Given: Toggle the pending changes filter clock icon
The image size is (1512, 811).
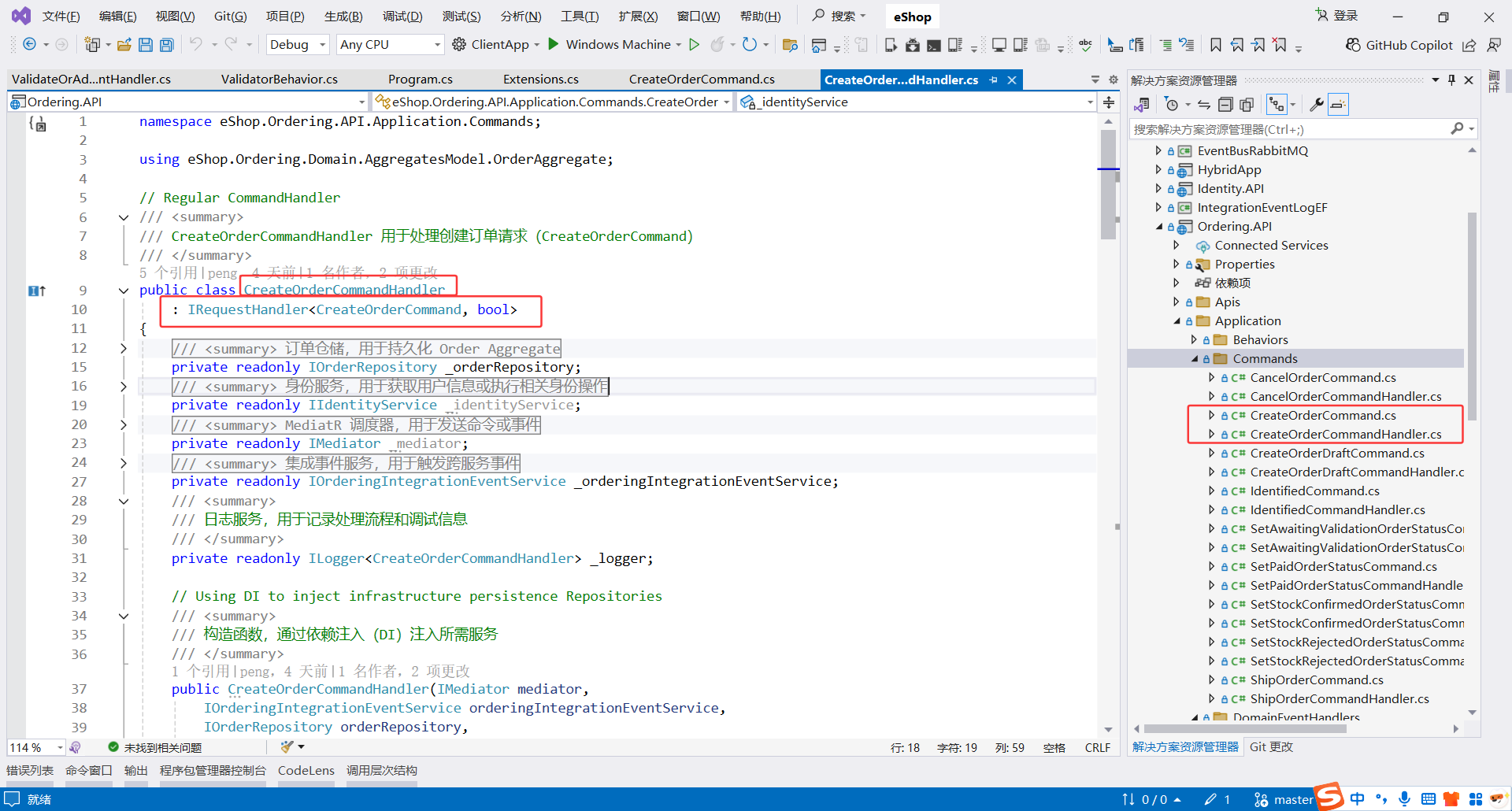Looking at the screenshot, I should (x=1172, y=105).
